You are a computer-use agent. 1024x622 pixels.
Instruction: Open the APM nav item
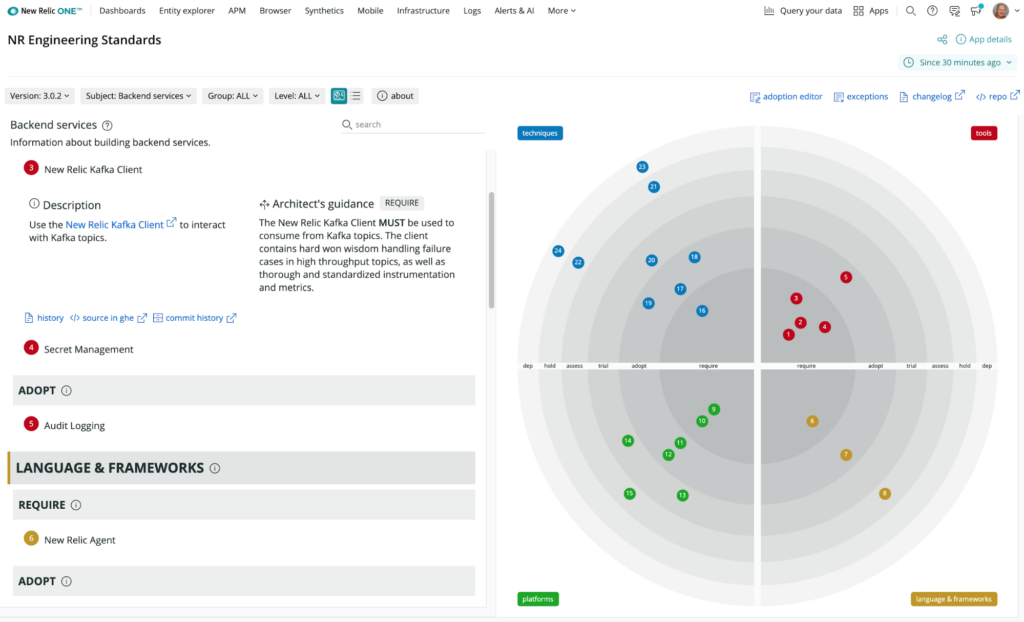click(237, 10)
